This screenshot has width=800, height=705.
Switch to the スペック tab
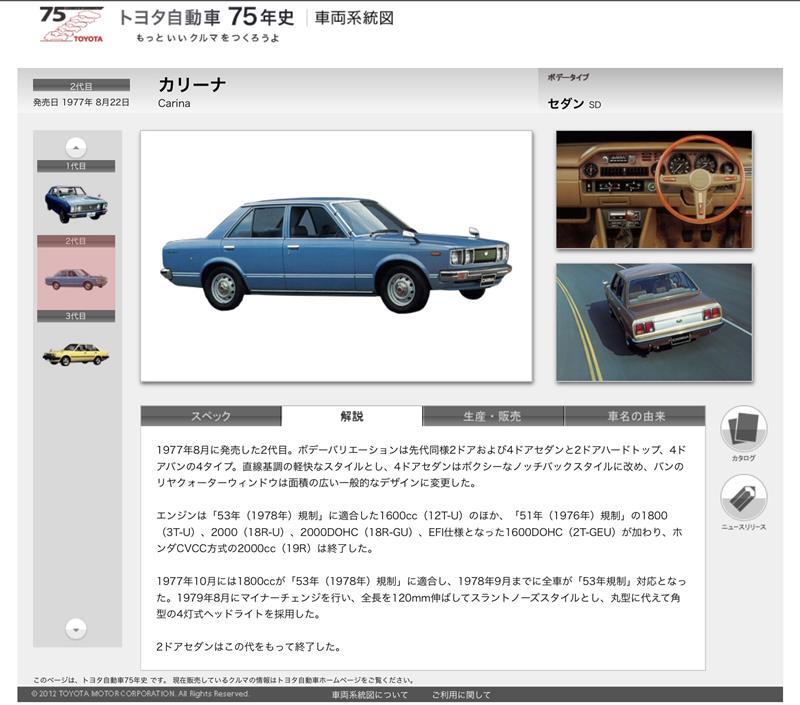(x=211, y=416)
